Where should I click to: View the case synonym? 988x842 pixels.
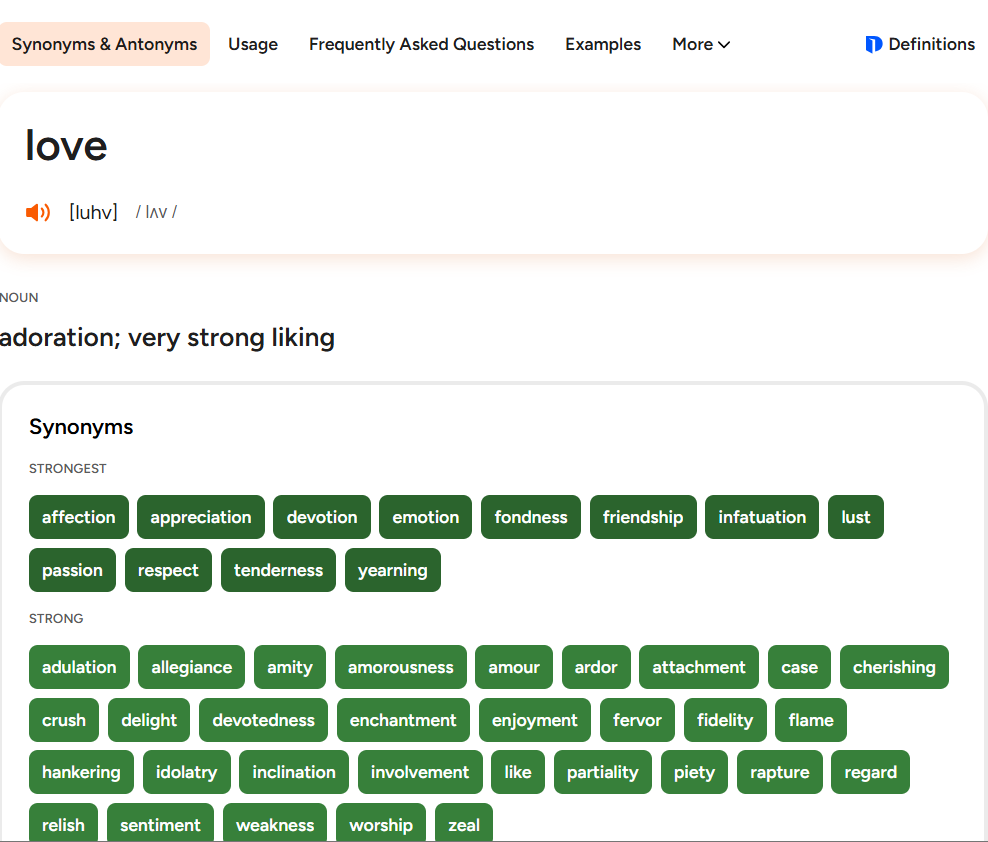(x=799, y=667)
